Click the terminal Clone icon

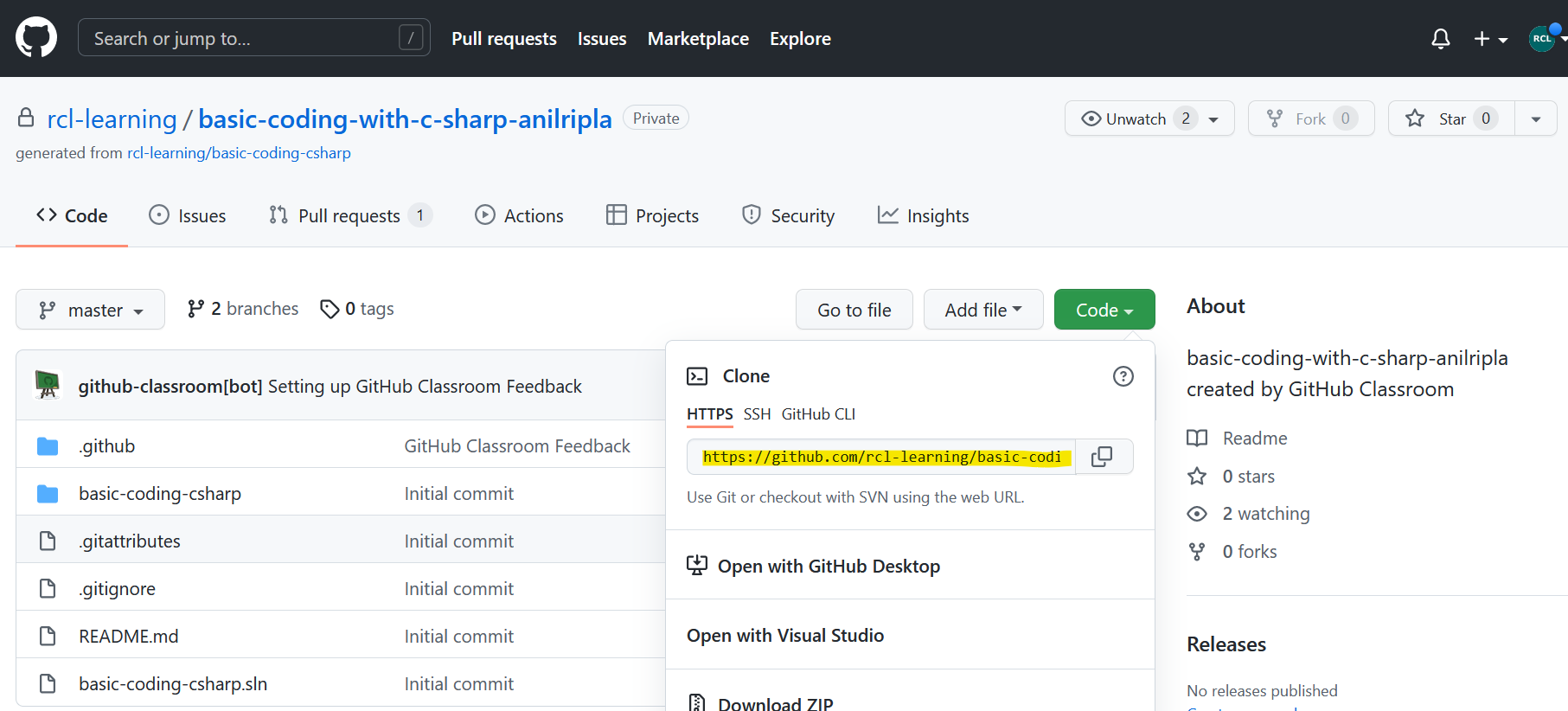point(697,376)
